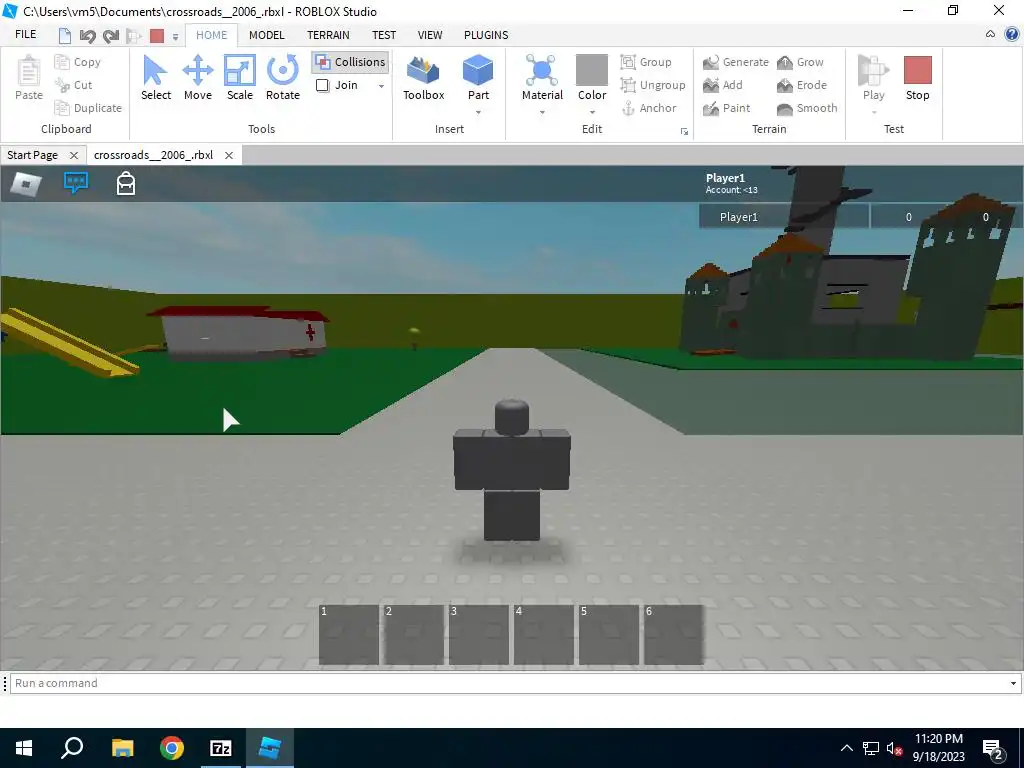
Task: Click Player1 row in the leaderboard
Action: click(x=861, y=217)
